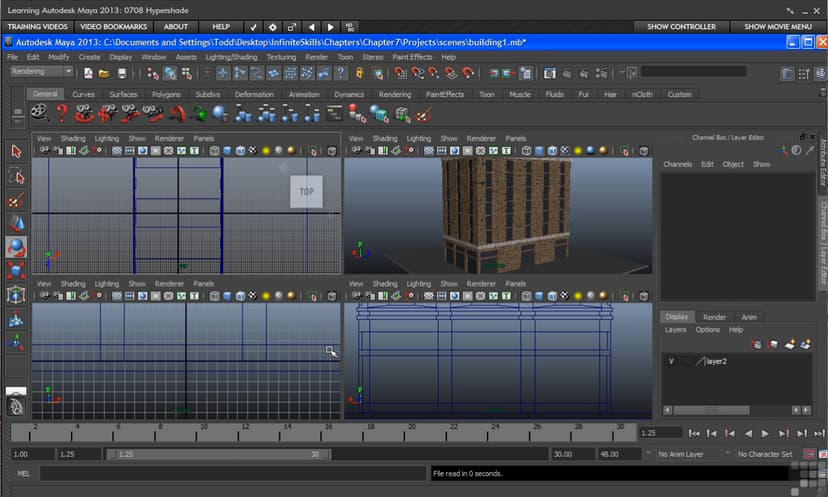The height and width of the screenshot is (497, 828).
Task: Click the VIDEO BOOKMARKS button
Action: (114, 26)
